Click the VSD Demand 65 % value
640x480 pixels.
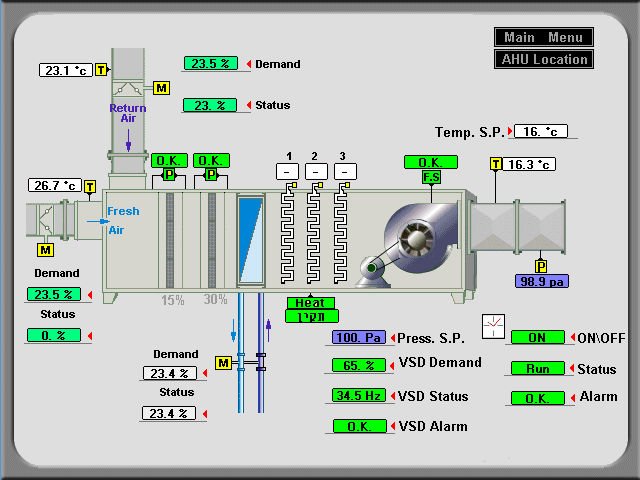pos(359,365)
